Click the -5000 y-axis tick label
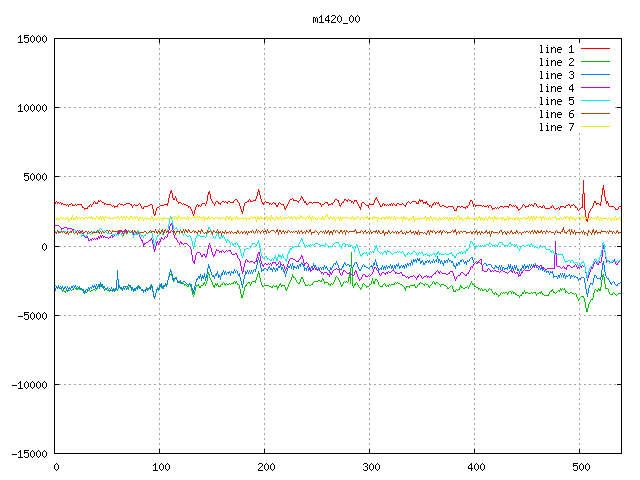640x480 pixels. 32,315
